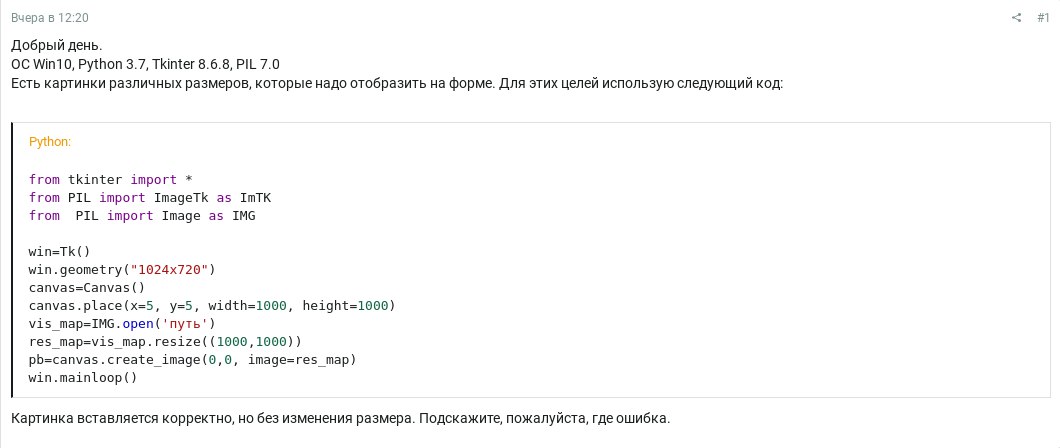Click the "Image as IMG" import line
Image resolution: width=1060 pixels, height=448 pixels.
tap(142, 216)
